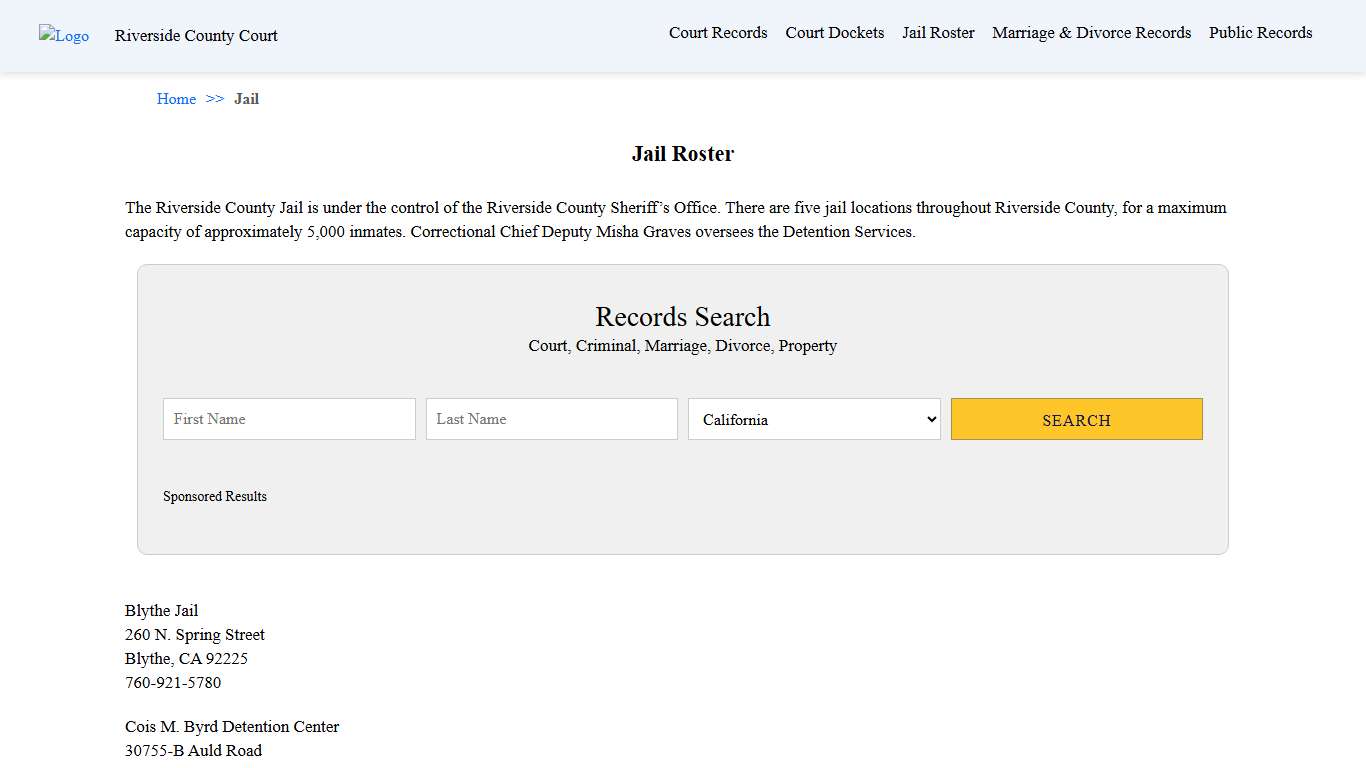This screenshot has height=768, width=1366.
Task: Open the Court Records menu item
Action: (x=718, y=32)
